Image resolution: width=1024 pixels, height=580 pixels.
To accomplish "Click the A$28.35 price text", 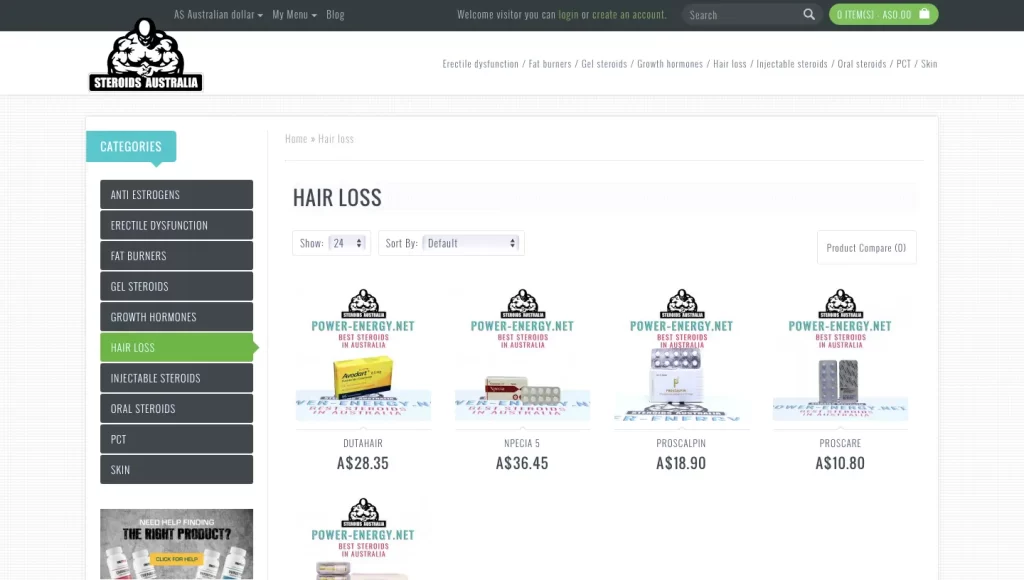I will coord(362,463).
